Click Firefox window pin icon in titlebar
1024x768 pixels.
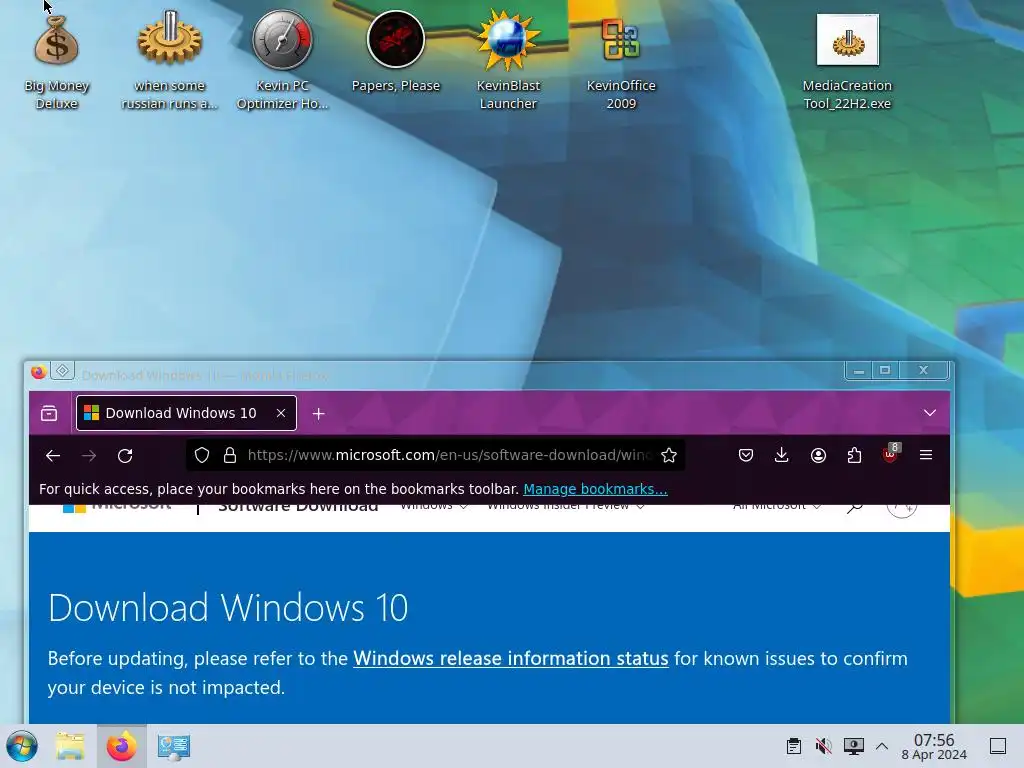(63, 371)
